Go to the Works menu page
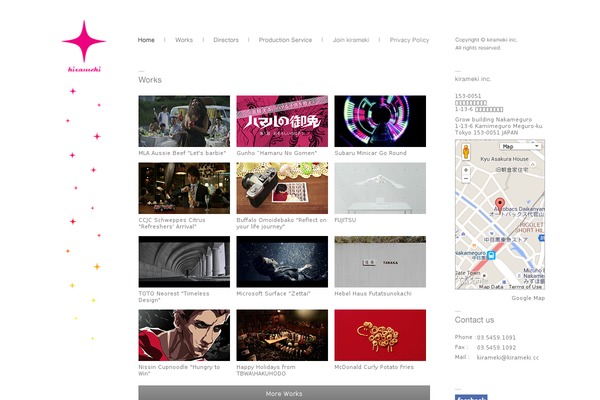Viewport: 600px width, 400px height. [x=184, y=40]
